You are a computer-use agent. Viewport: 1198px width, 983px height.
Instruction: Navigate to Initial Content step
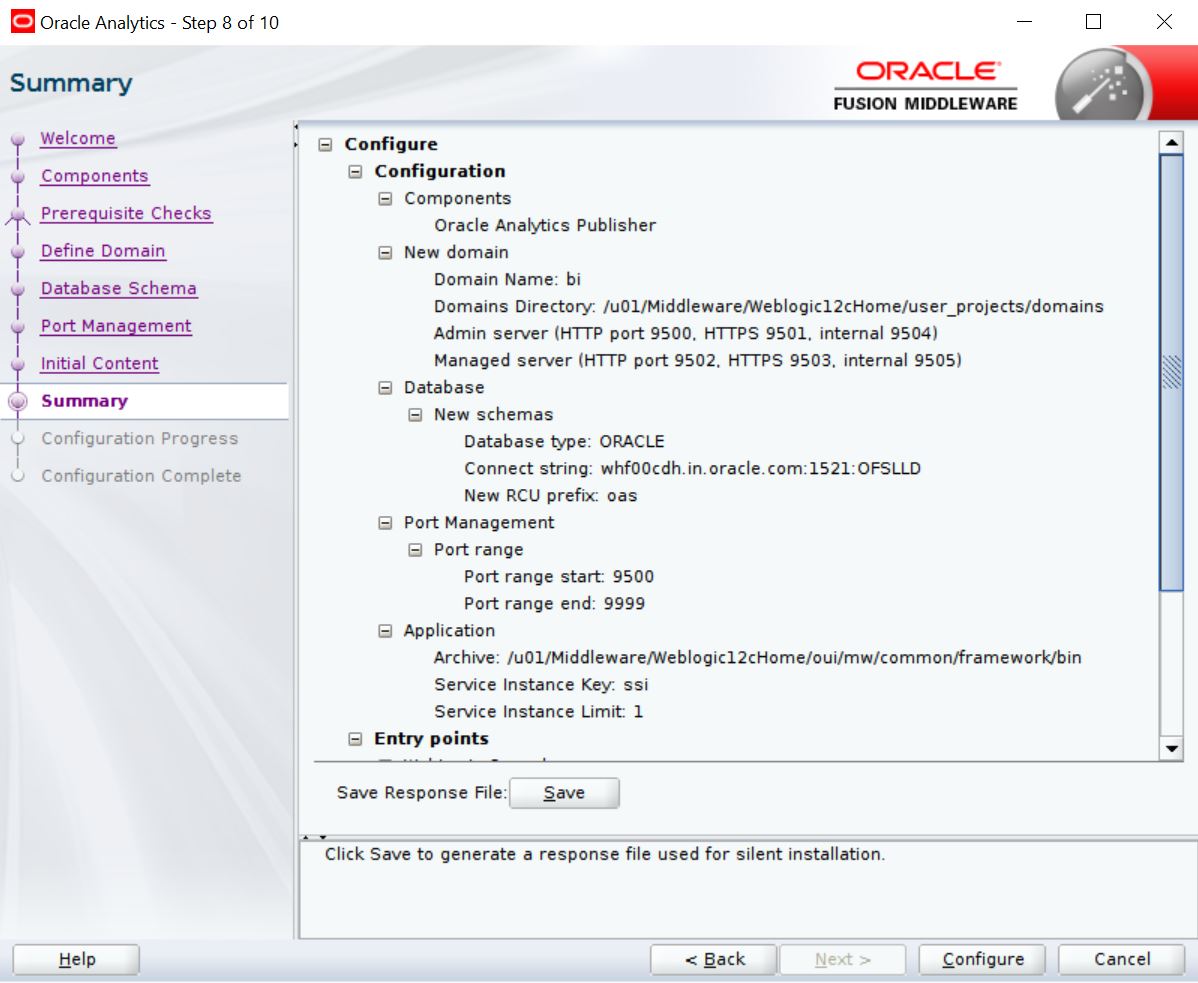click(99, 363)
